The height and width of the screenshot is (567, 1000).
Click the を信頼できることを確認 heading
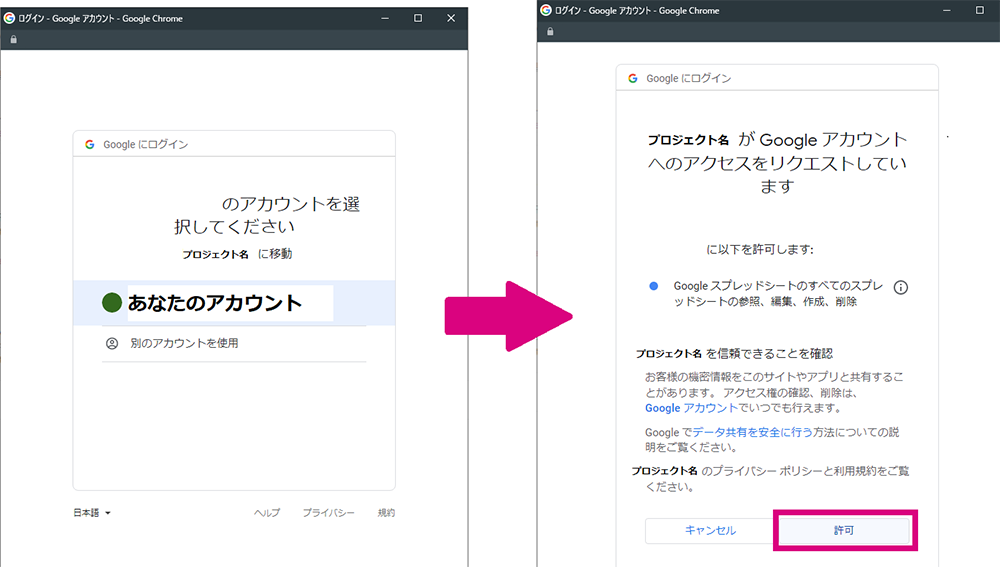769,353
